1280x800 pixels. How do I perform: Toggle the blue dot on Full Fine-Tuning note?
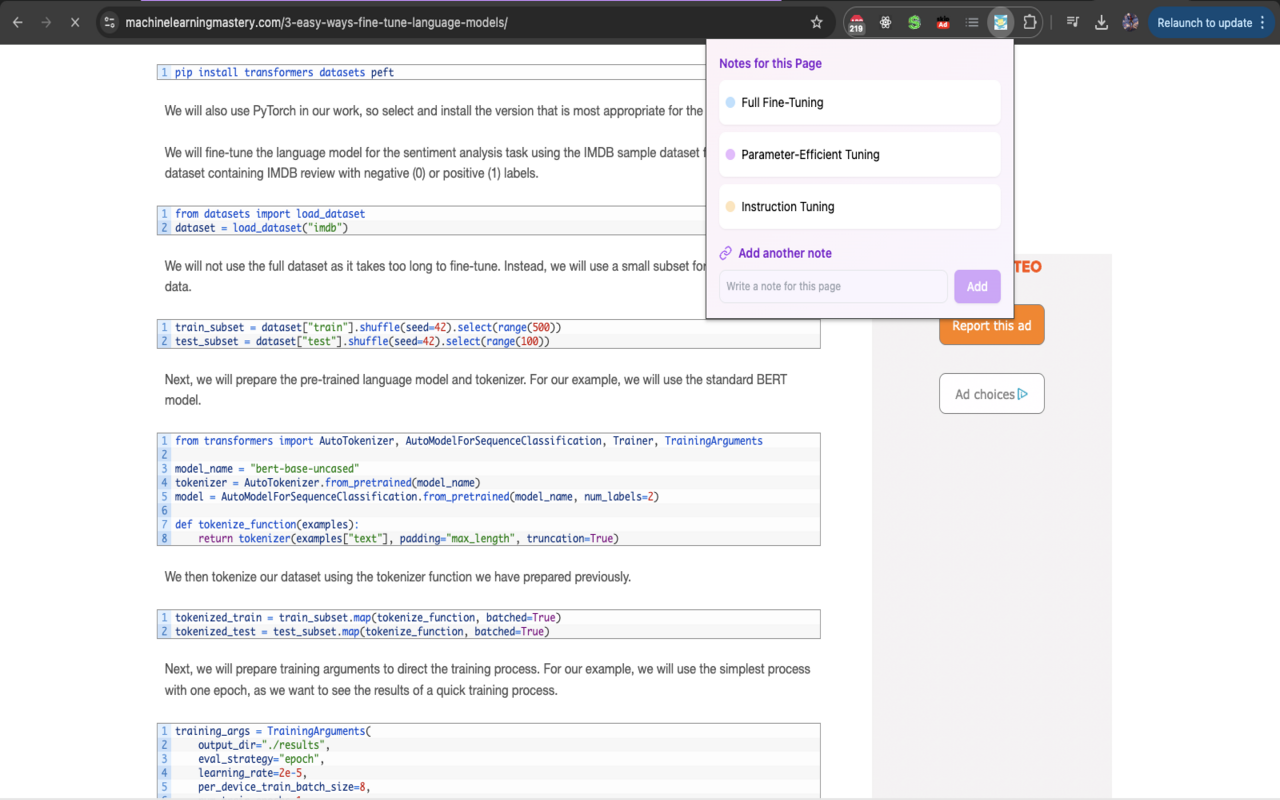tap(731, 102)
